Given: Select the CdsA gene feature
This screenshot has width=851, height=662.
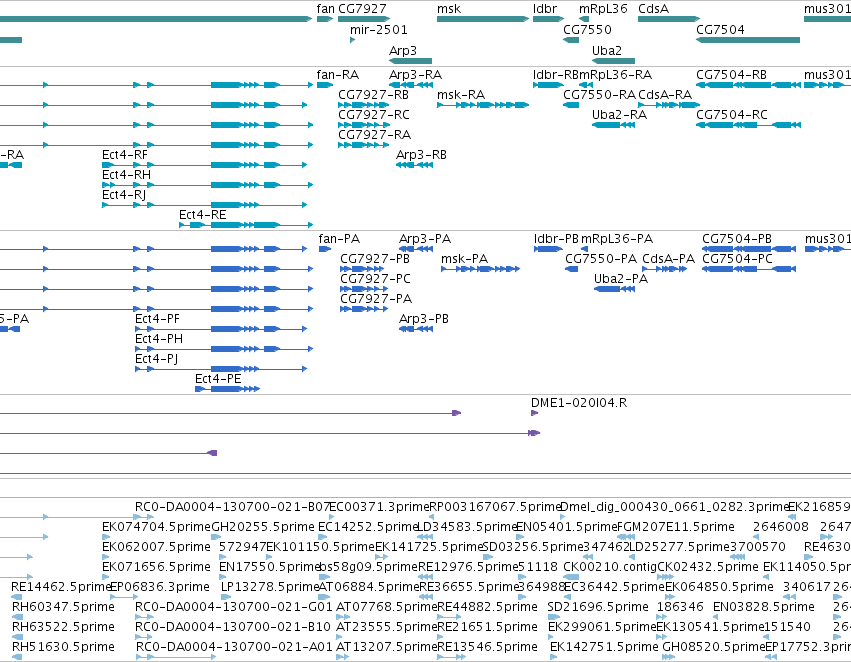Looking at the screenshot, I should pos(669,19).
